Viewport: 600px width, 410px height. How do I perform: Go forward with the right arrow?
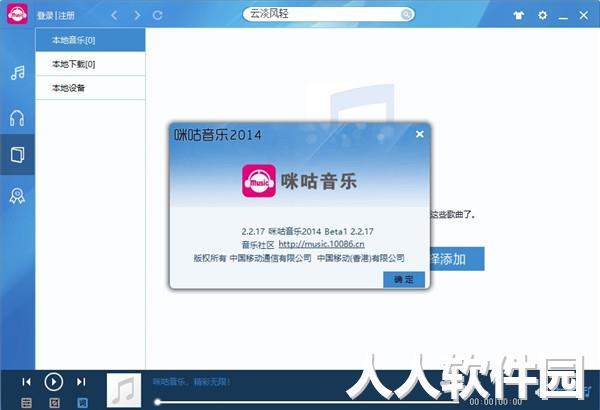137,15
